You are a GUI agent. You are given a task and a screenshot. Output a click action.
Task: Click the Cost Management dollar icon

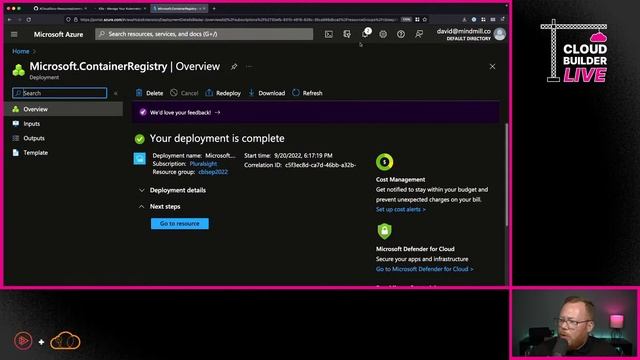384,162
